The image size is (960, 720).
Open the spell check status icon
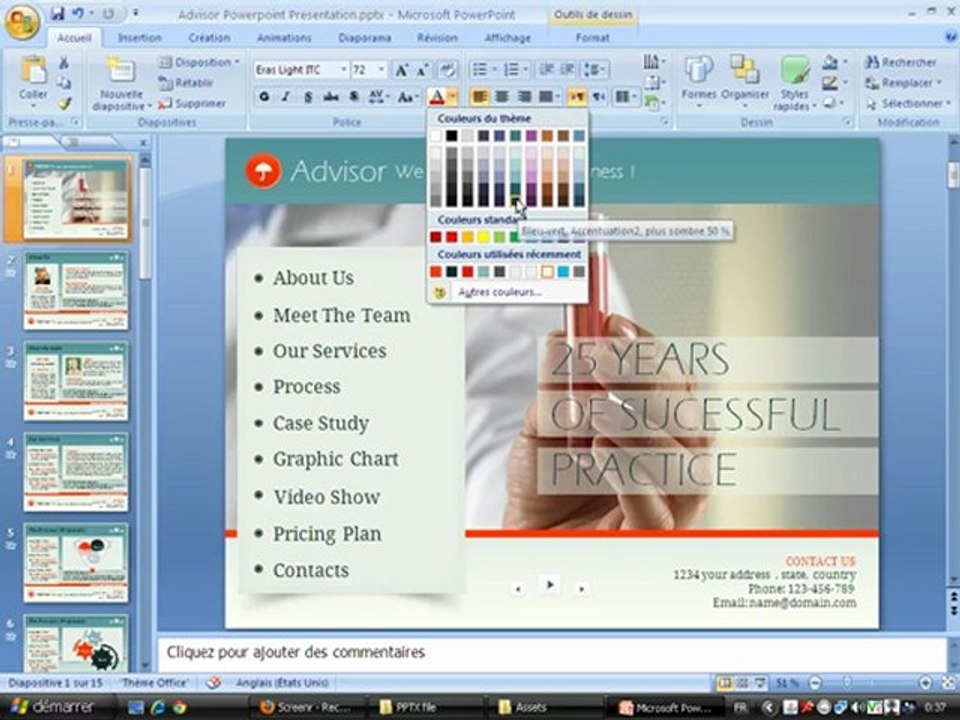[x=213, y=682]
